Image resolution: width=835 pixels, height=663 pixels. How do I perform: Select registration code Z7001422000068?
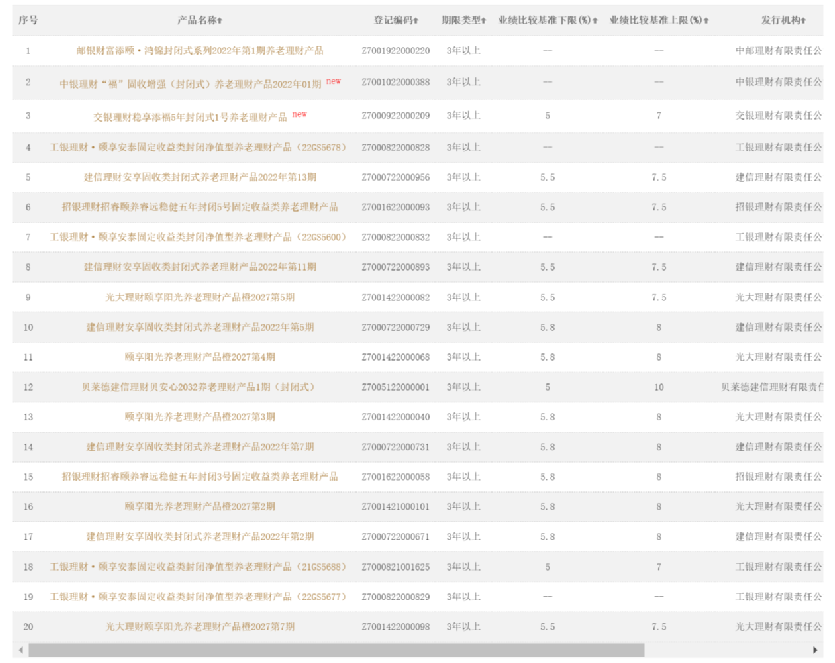pyautogui.click(x=396, y=357)
